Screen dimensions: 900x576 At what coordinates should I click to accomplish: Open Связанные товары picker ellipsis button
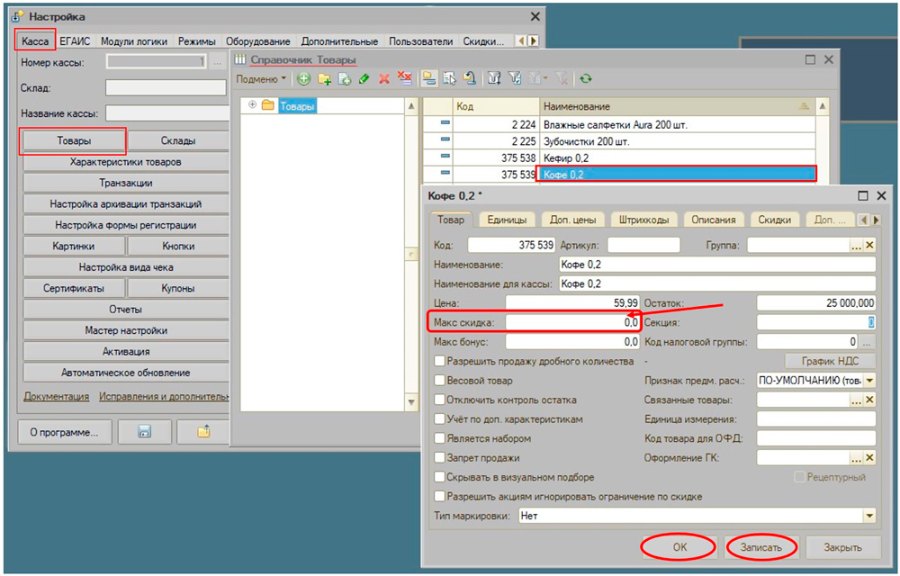[856, 400]
